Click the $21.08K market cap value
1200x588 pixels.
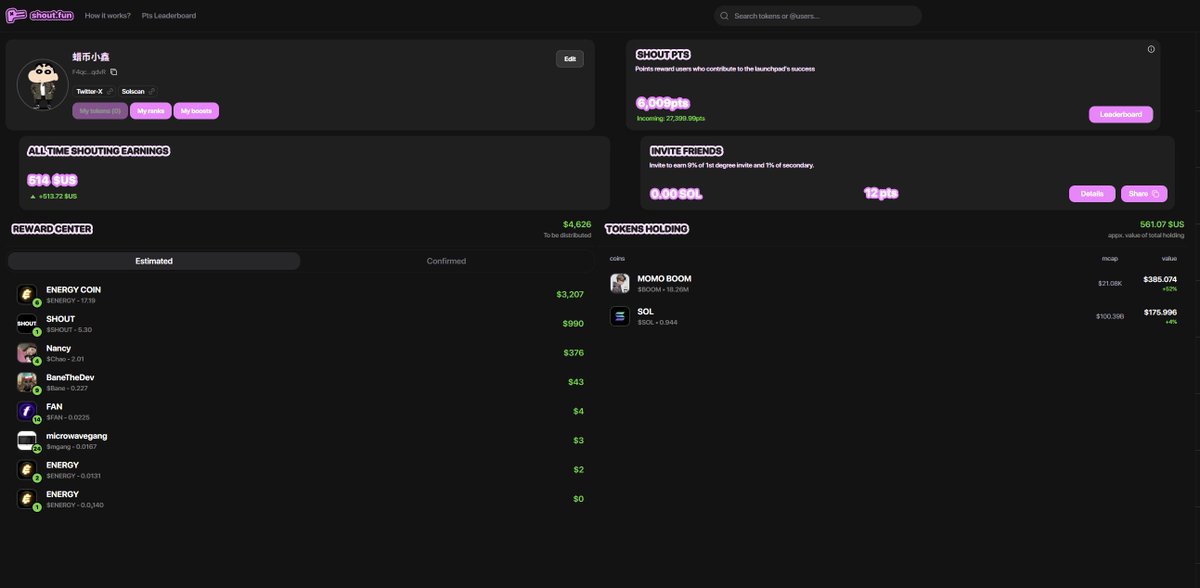click(x=1109, y=283)
